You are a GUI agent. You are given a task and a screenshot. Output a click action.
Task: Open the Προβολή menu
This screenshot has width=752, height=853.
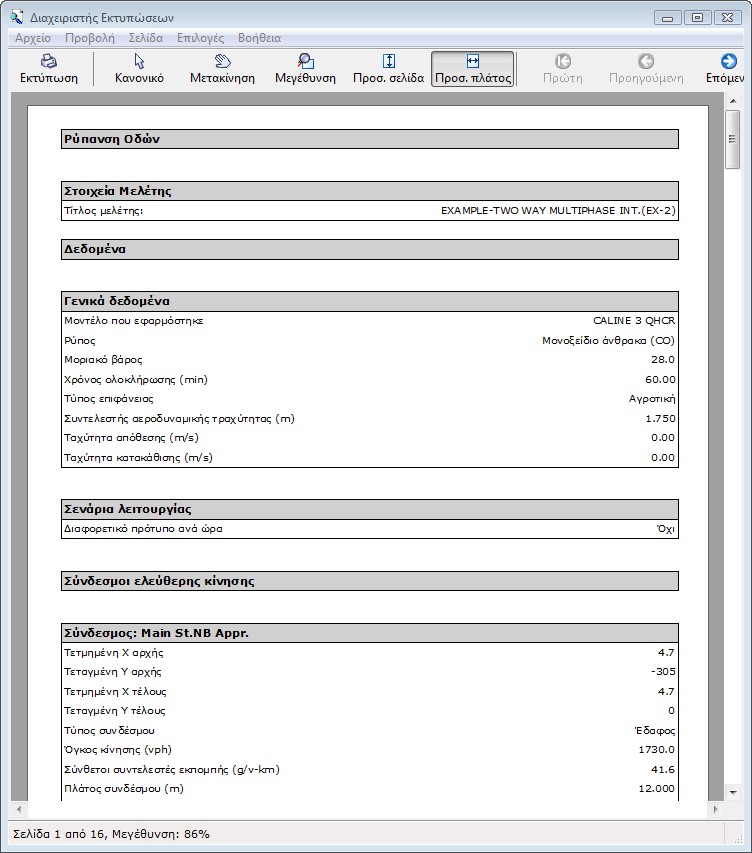coord(89,38)
